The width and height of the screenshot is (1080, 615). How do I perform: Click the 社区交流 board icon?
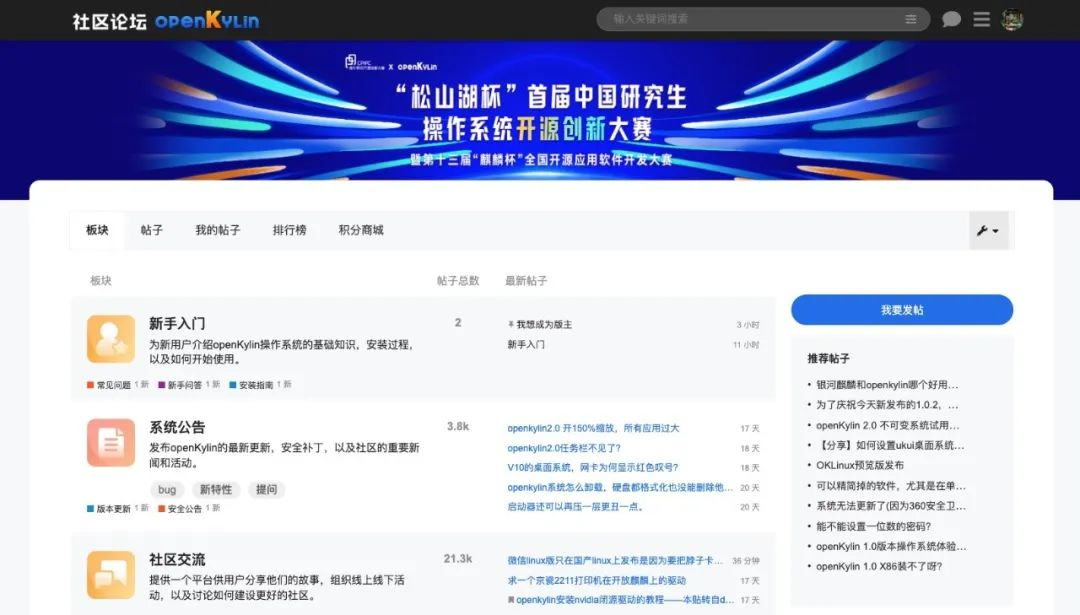110,574
